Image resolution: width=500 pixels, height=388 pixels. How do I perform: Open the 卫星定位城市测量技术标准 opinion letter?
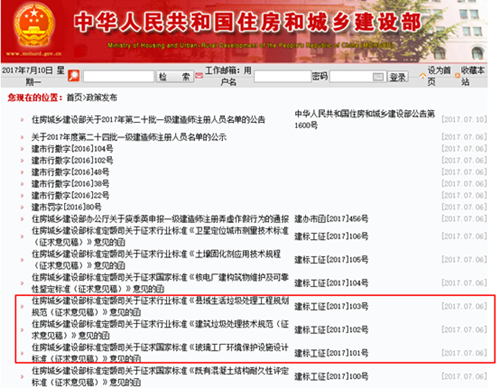[x=160, y=236]
